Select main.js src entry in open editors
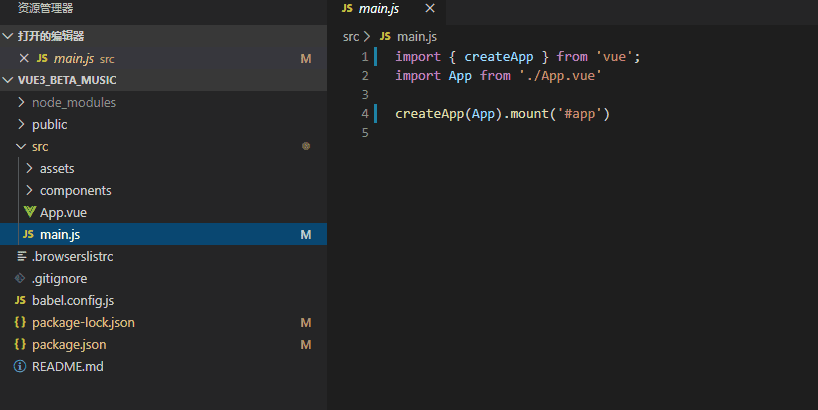The image size is (818, 410). point(163,58)
